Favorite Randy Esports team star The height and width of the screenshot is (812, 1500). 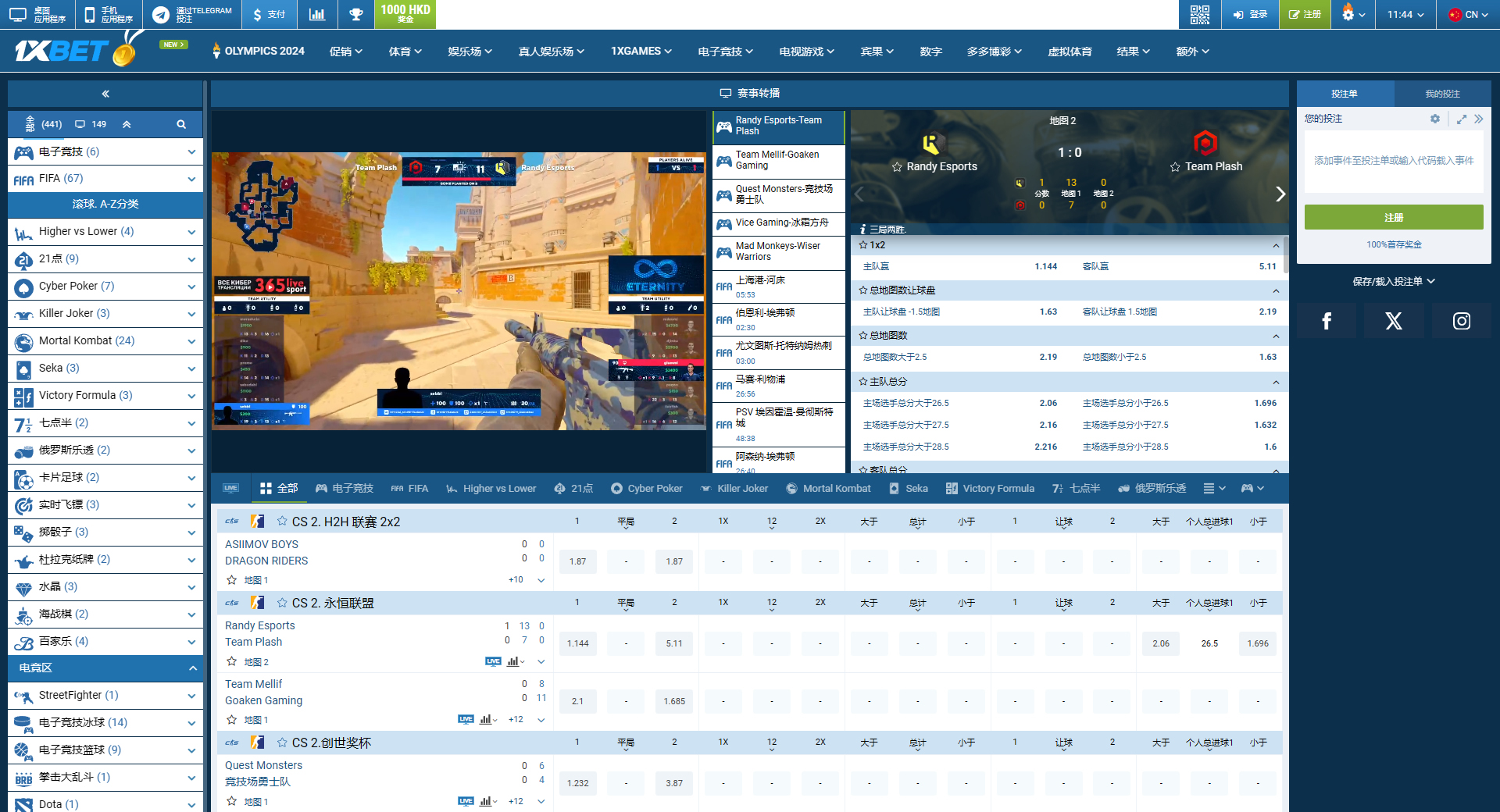897,167
